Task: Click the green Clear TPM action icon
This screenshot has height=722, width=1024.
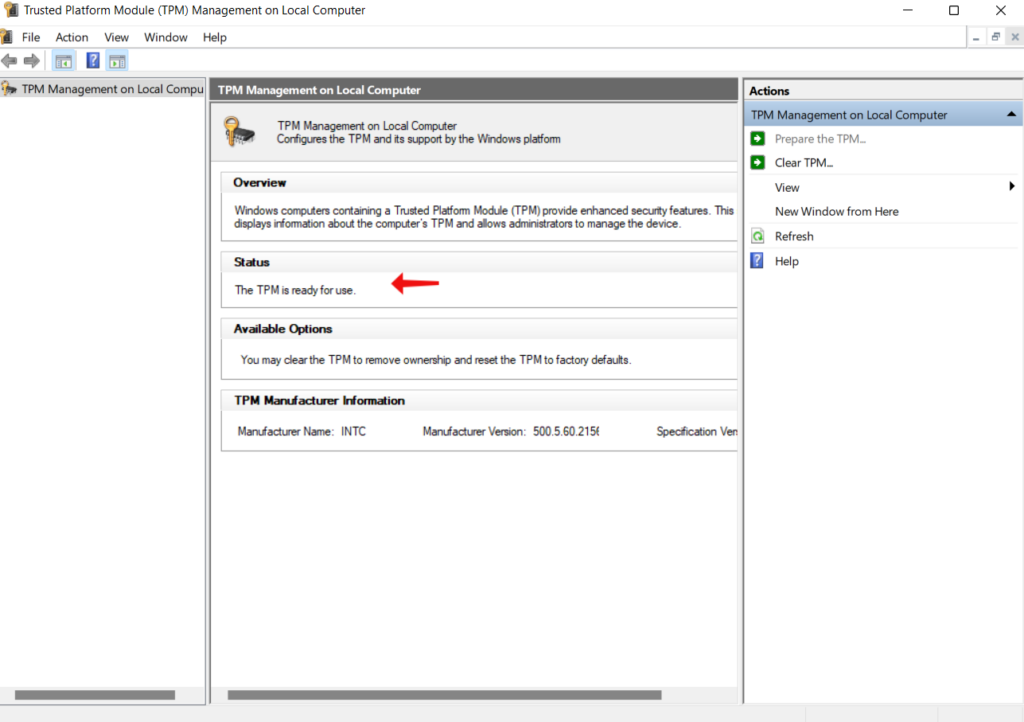Action: (x=758, y=162)
